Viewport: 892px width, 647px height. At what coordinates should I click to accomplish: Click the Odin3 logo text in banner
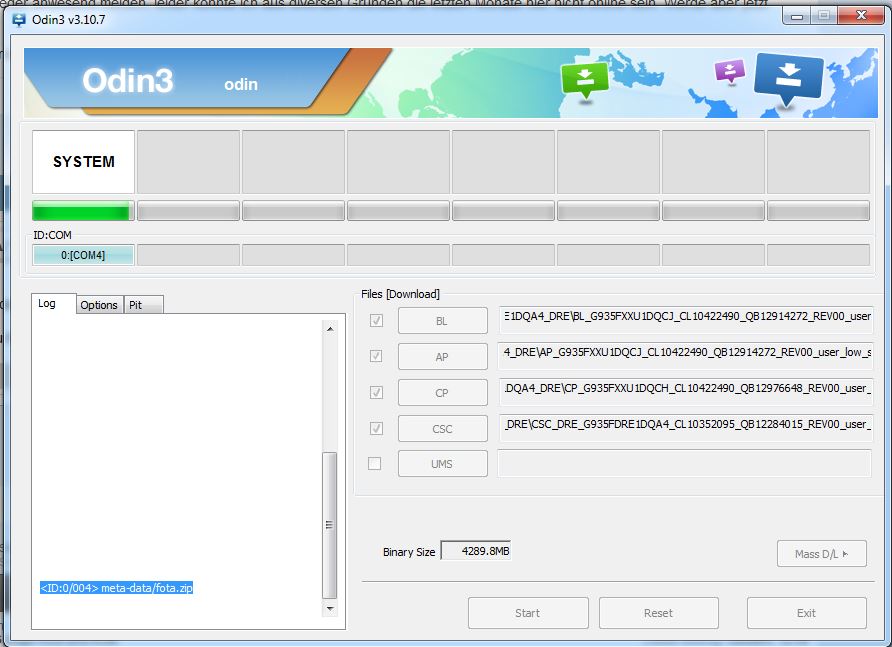point(127,80)
